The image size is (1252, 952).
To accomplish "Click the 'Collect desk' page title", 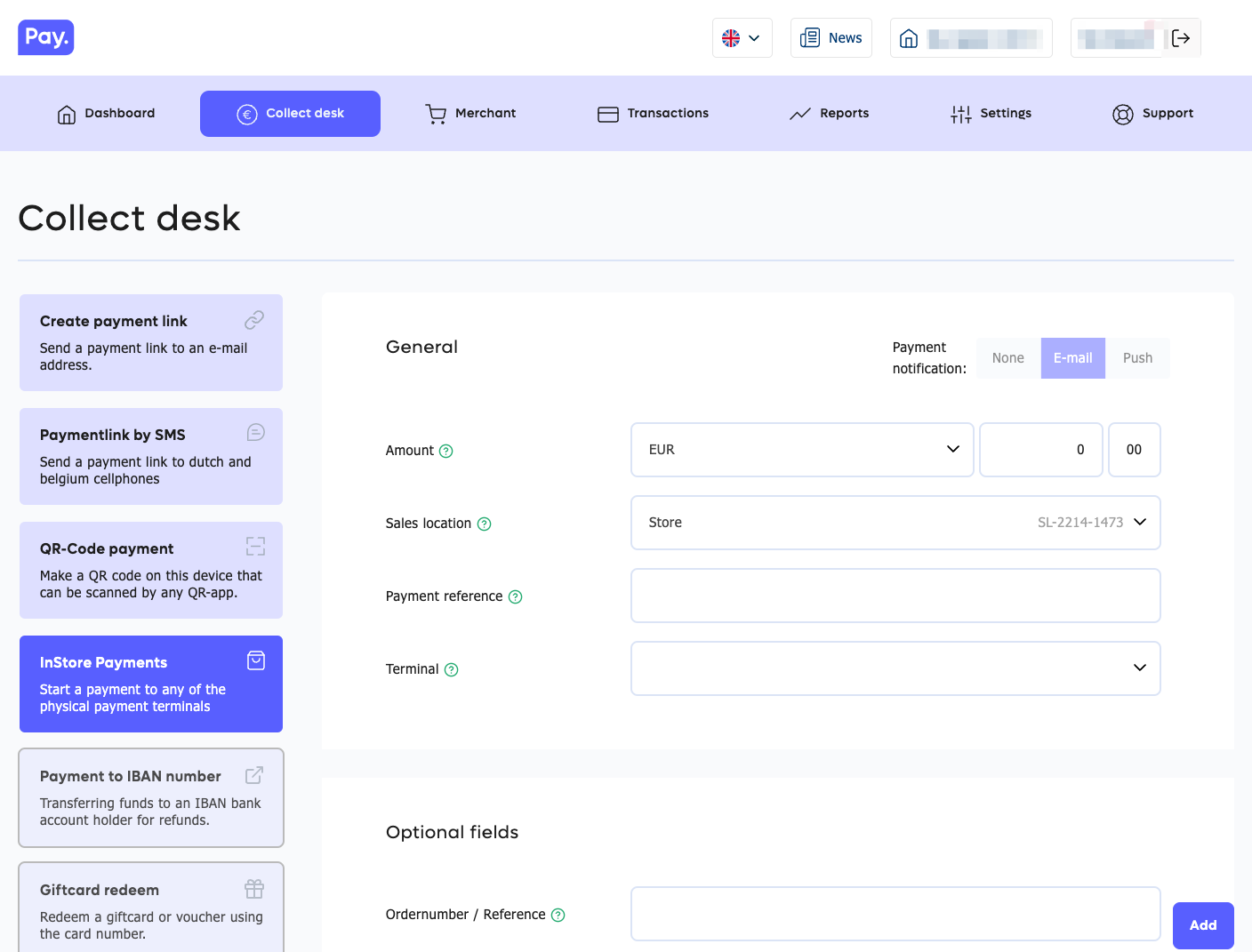I will pyautogui.click(x=130, y=219).
